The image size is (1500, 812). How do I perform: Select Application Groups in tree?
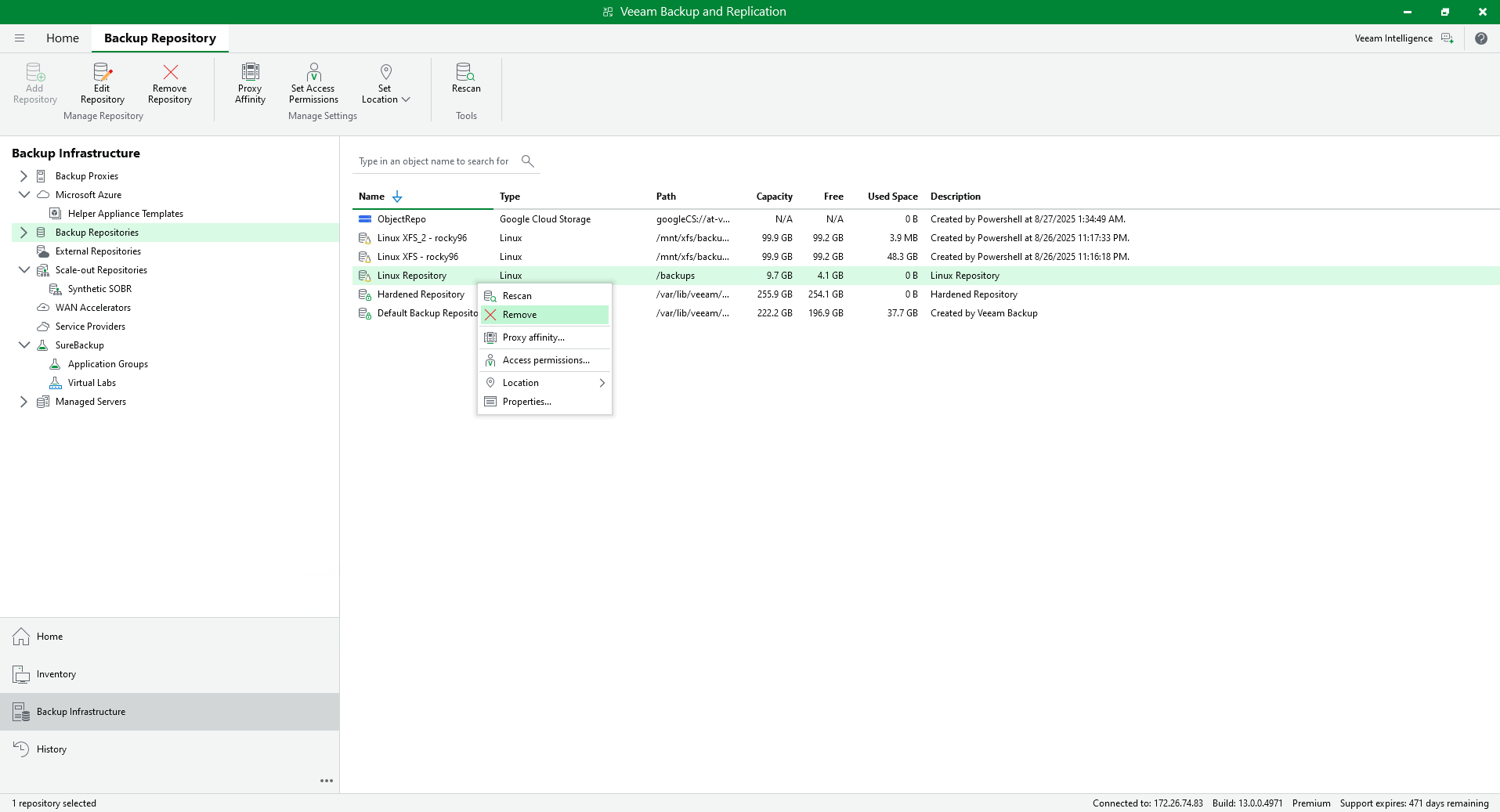[108, 364]
